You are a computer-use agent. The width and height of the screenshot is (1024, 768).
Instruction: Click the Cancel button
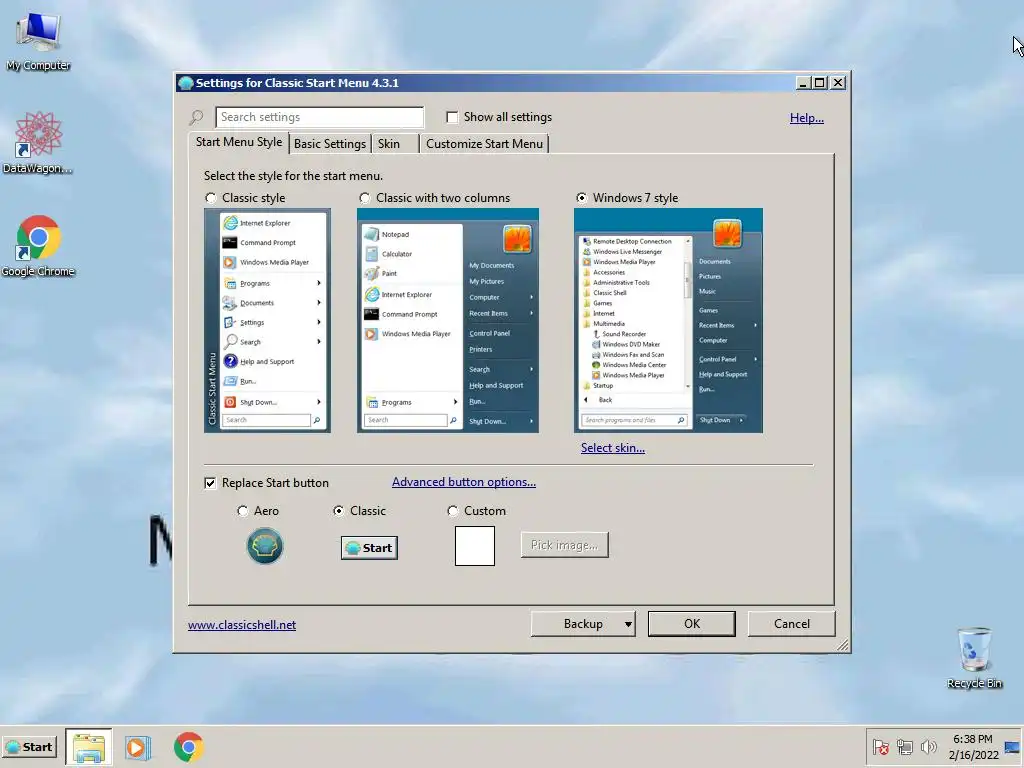click(792, 624)
